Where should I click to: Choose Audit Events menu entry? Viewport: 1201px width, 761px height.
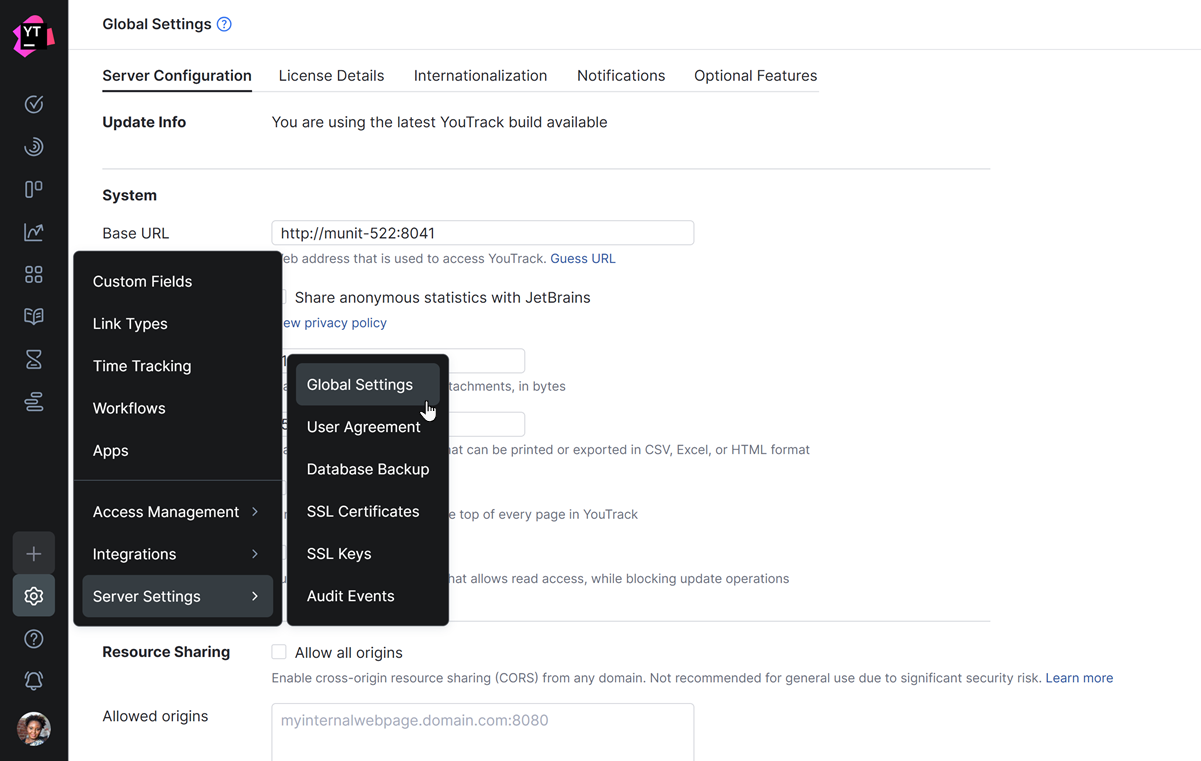(350, 596)
